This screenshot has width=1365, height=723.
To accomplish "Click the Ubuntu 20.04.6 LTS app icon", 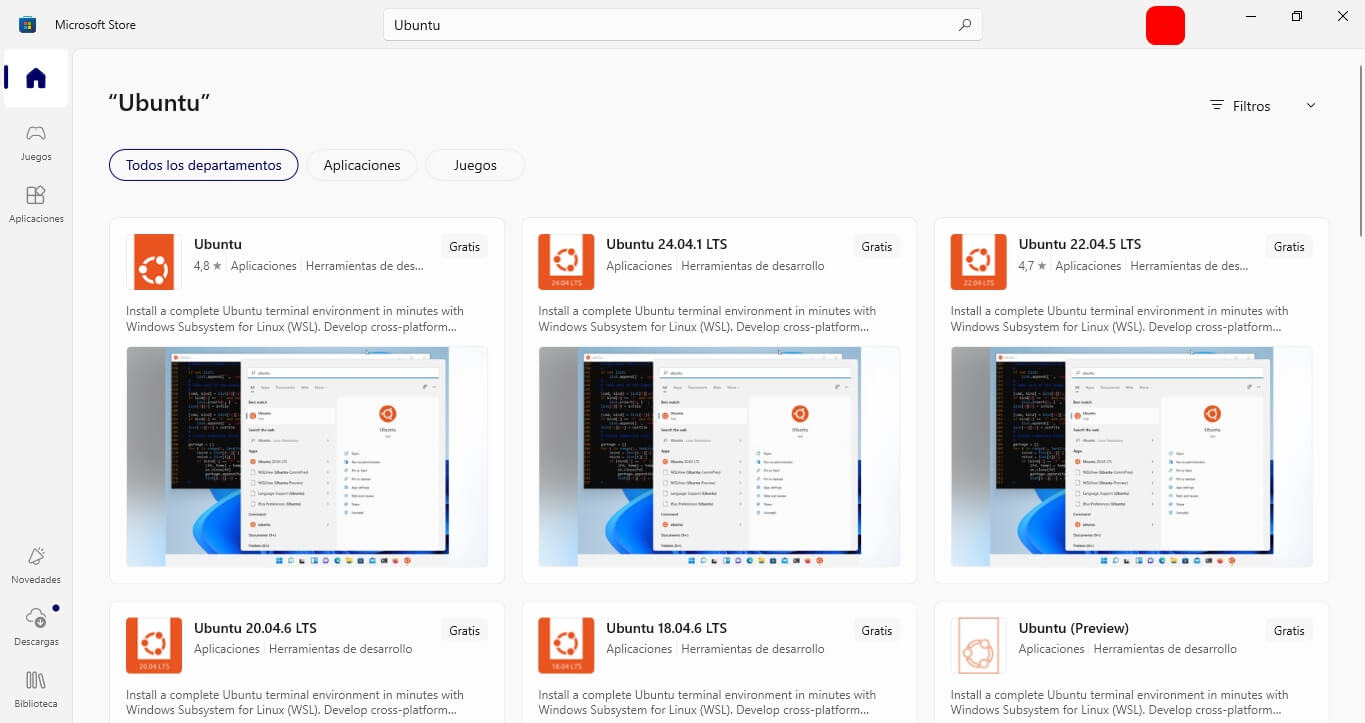I will pos(154,646).
